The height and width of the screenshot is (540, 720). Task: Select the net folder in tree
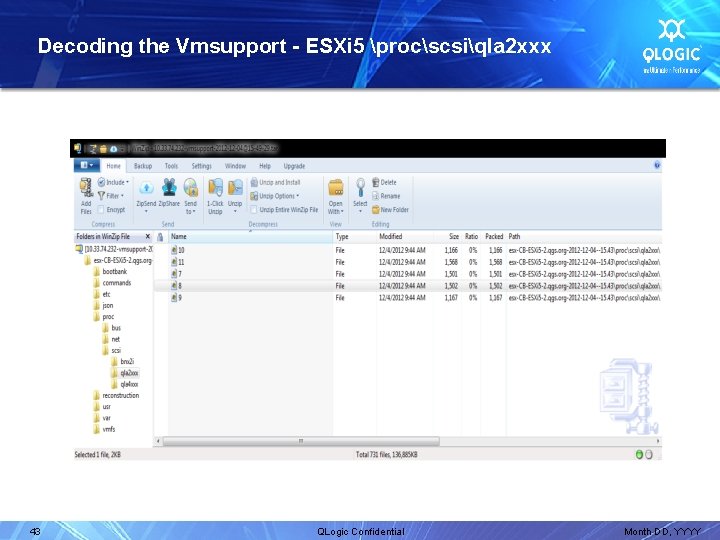click(x=111, y=339)
